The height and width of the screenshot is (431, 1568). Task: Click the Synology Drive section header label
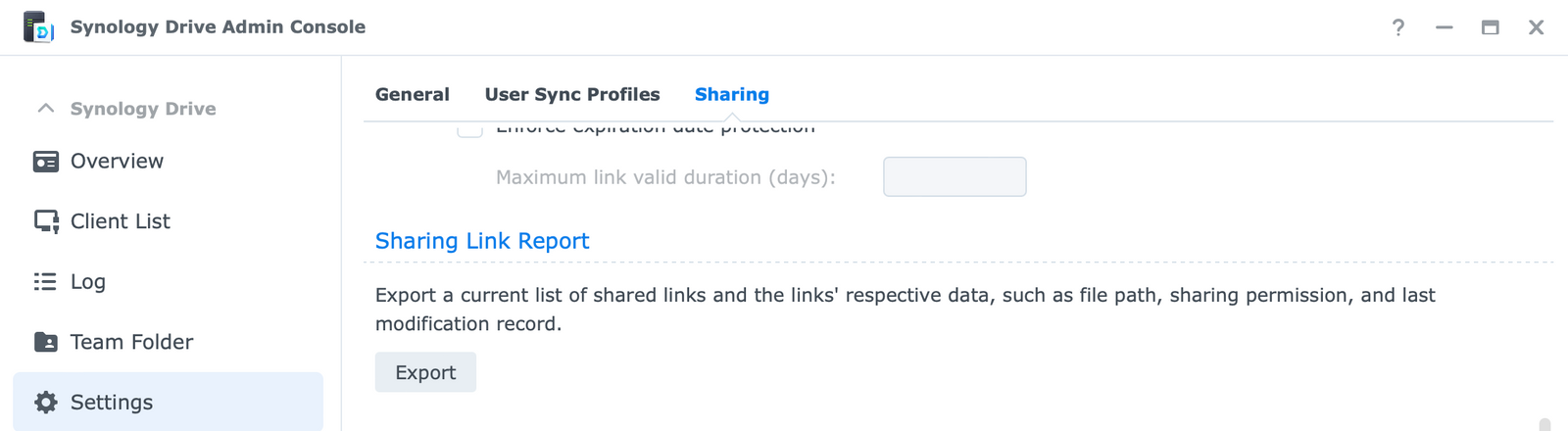pyautogui.click(x=143, y=109)
